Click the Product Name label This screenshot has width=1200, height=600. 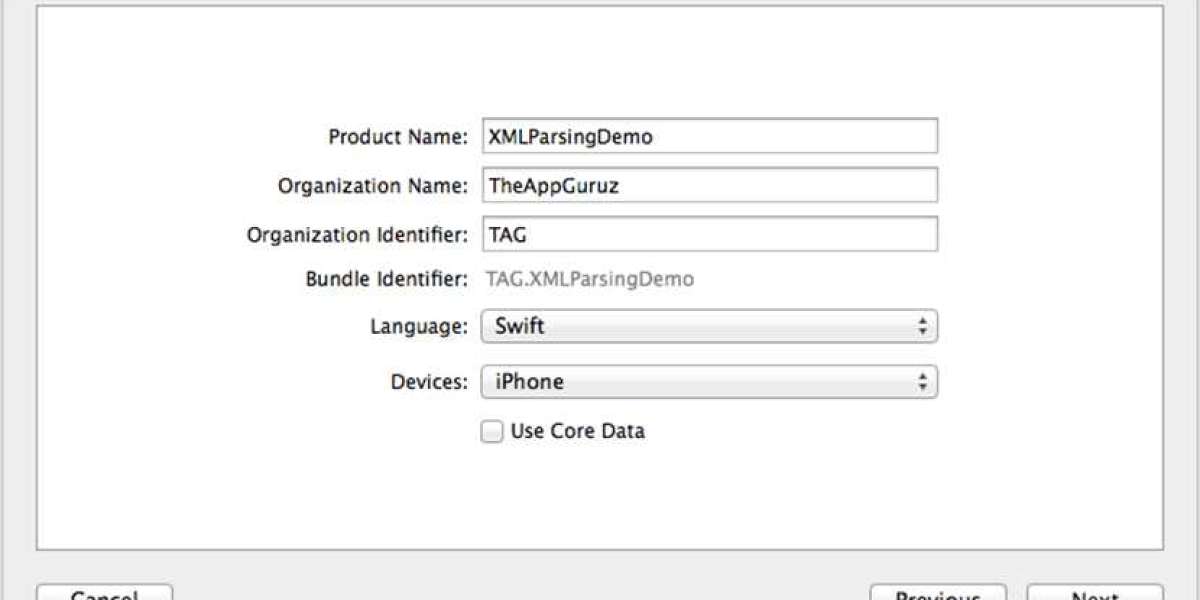click(x=398, y=137)
